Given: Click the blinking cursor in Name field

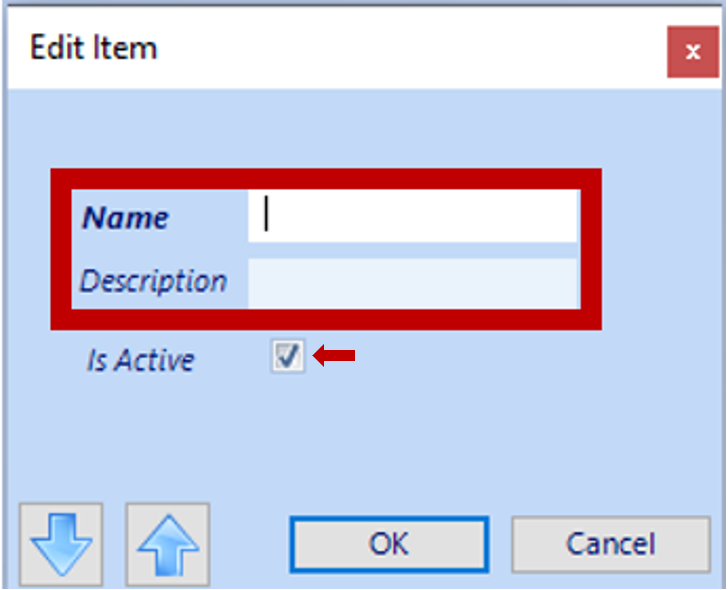Looking at the screenshot, I should [x=266, y=214].
